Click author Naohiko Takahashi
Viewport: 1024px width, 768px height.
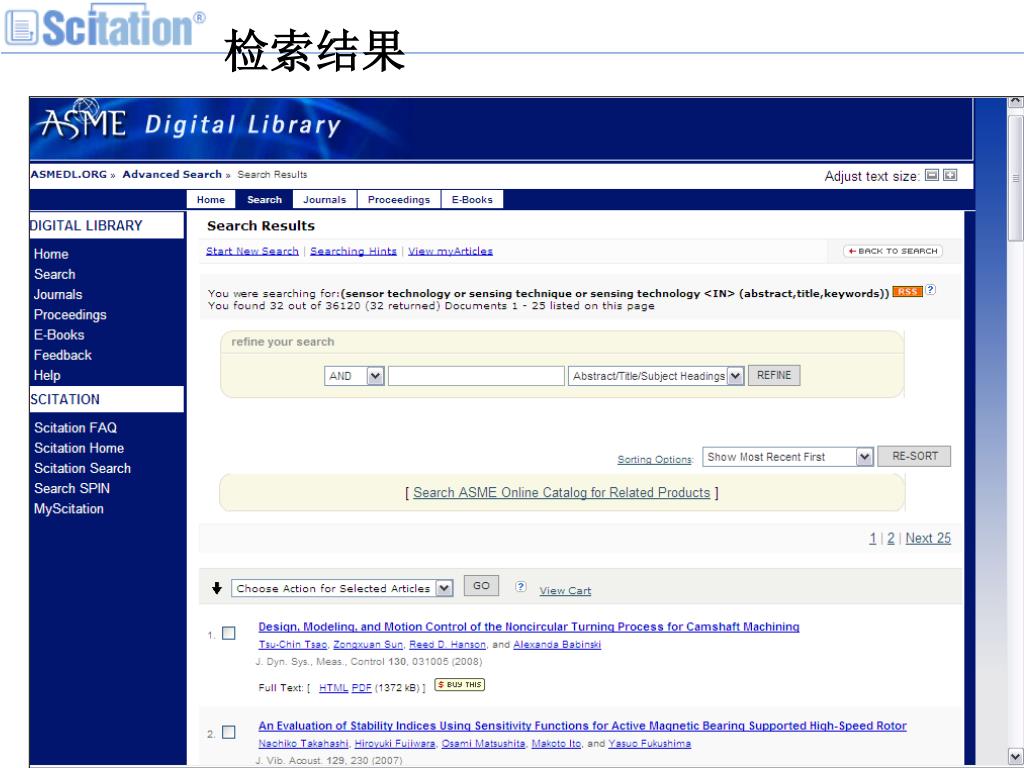point(303,744)
